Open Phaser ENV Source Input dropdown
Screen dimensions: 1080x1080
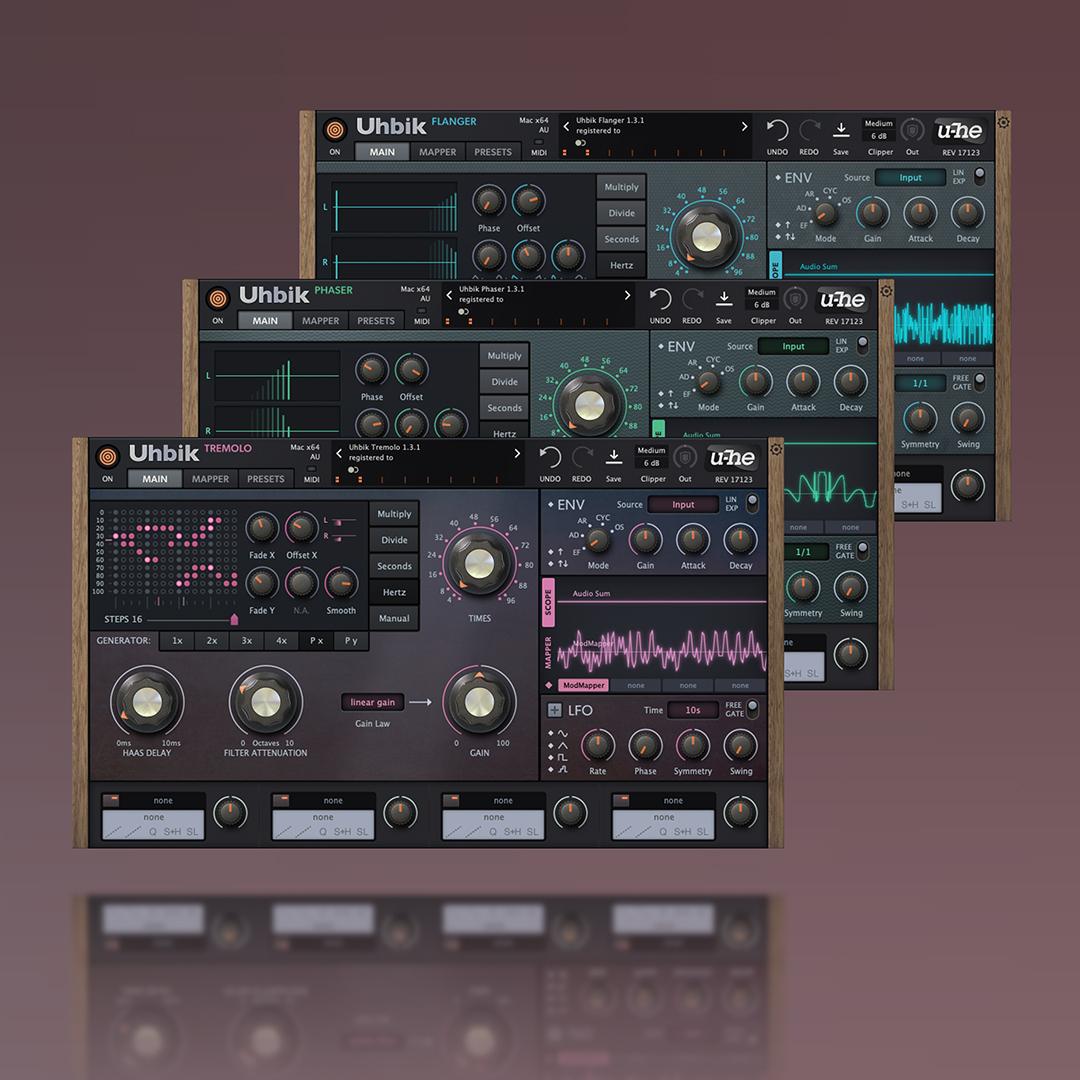pos(793,346)
